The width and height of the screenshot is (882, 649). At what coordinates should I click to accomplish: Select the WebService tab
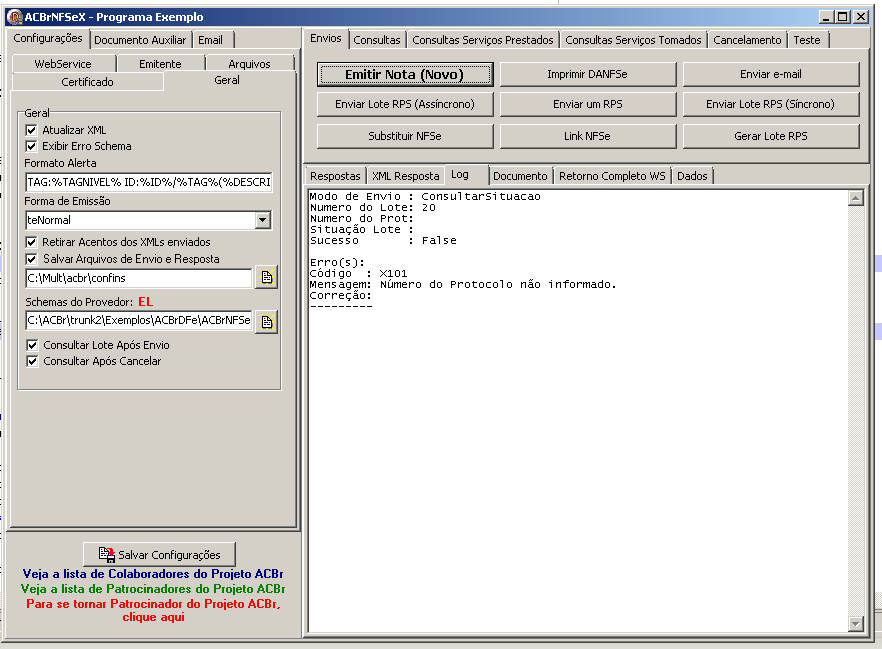tap(63, 64)
